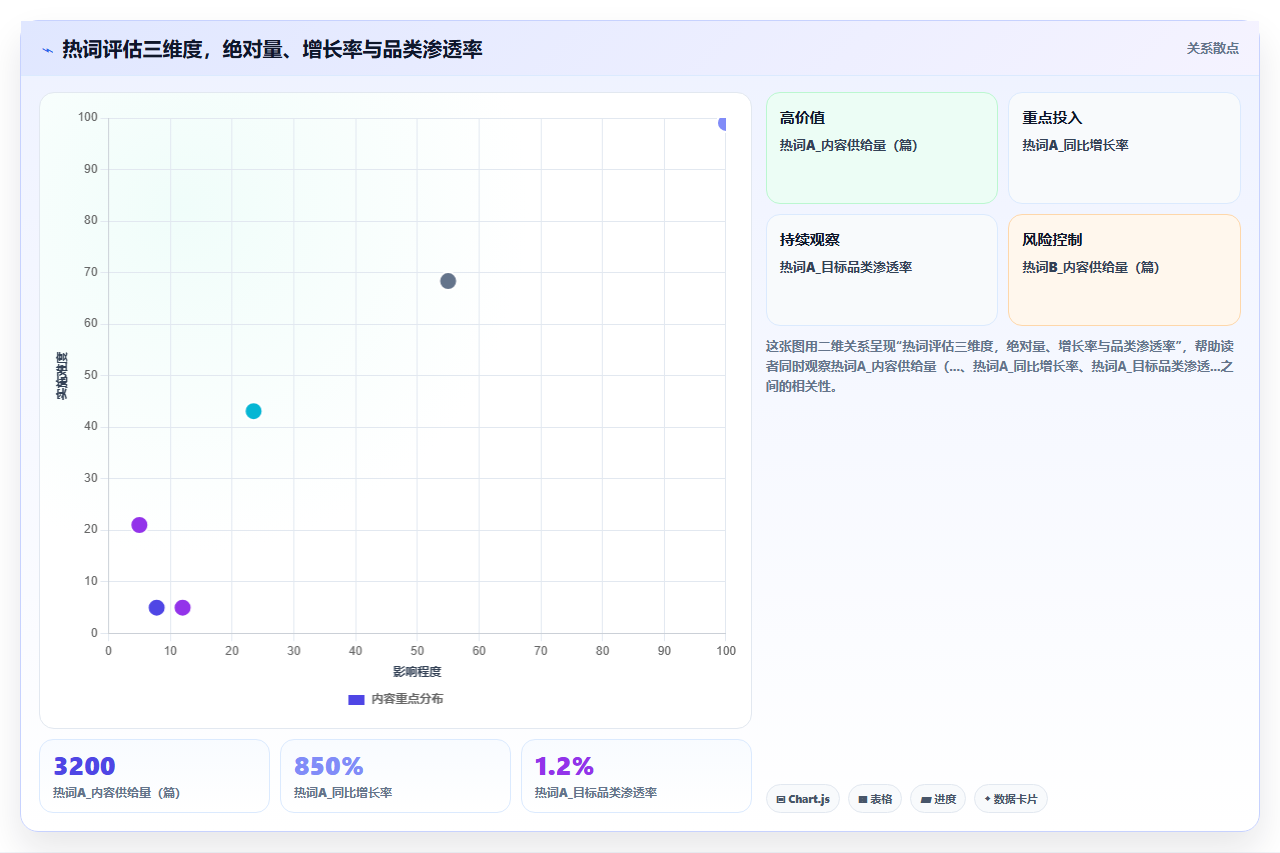Select the 表格 tag chip

(x=875, y=799)
